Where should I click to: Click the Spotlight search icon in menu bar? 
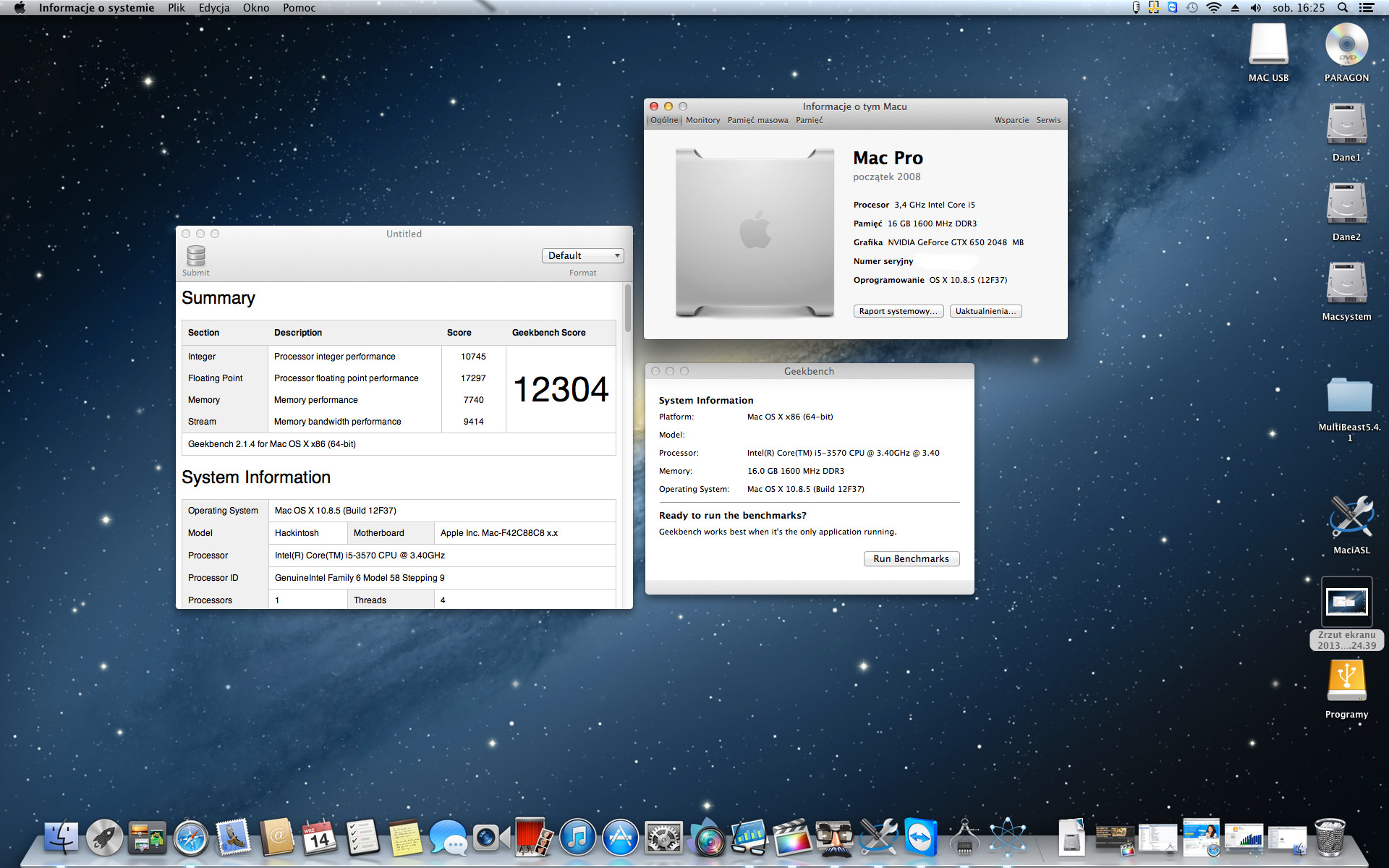pos(1343,8)
